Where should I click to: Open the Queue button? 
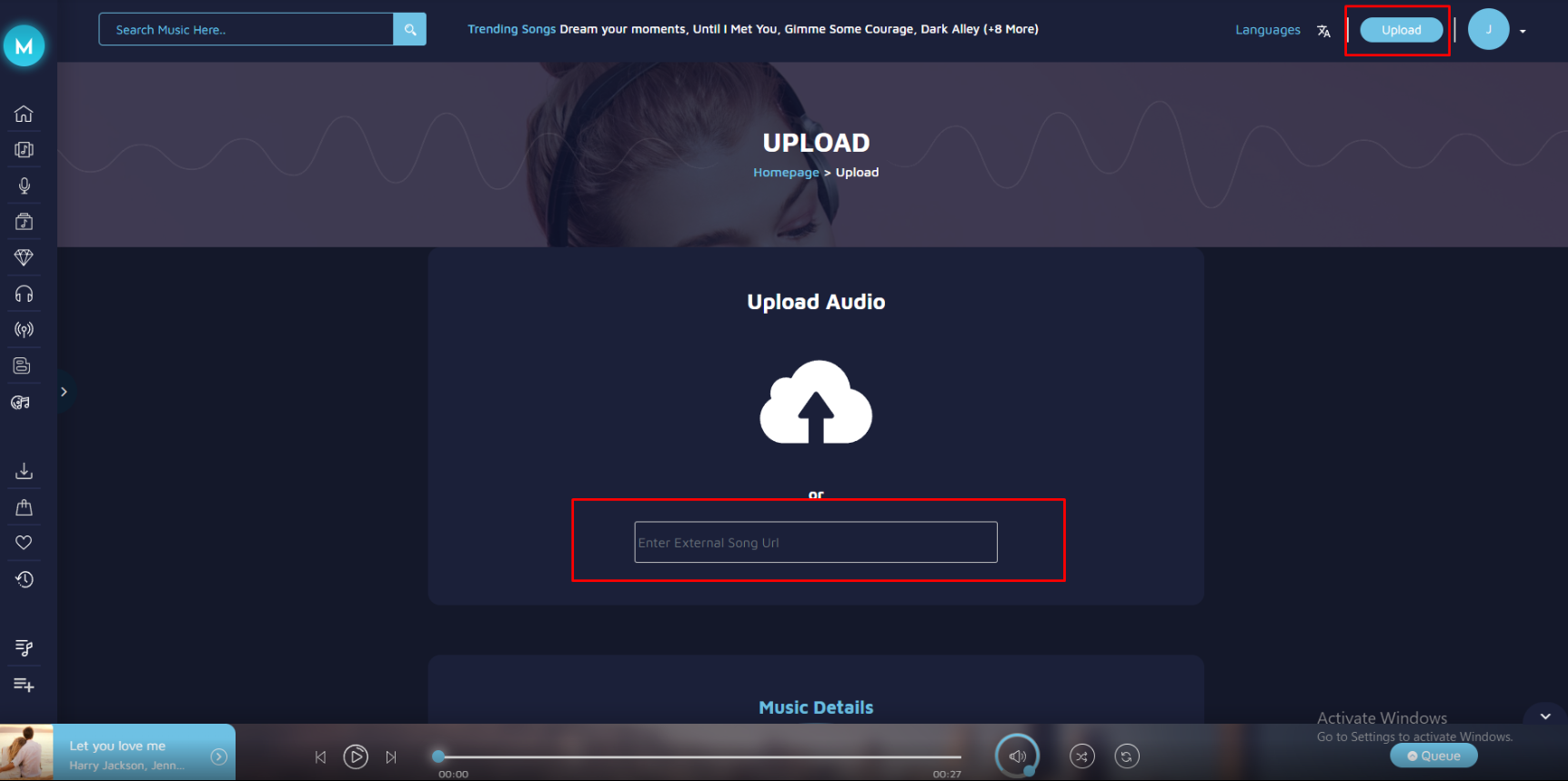(1433, 756)
